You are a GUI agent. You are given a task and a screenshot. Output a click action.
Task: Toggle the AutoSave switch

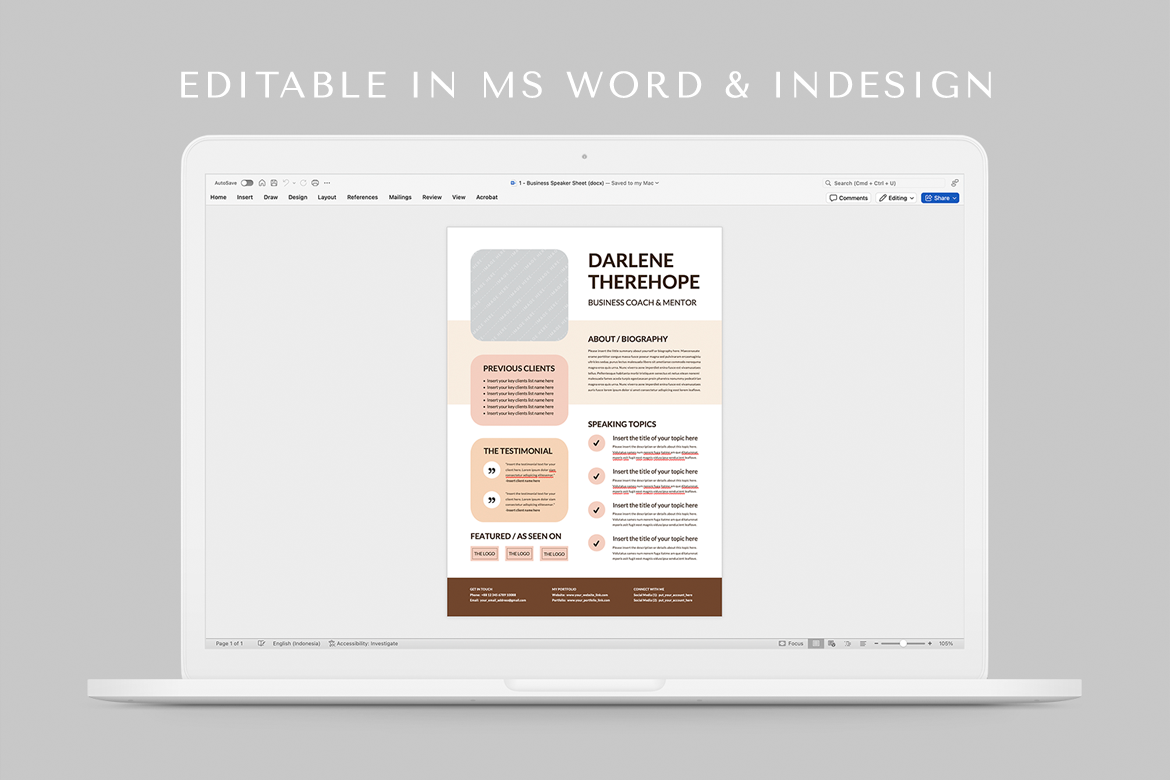click(x=247, y=183)
